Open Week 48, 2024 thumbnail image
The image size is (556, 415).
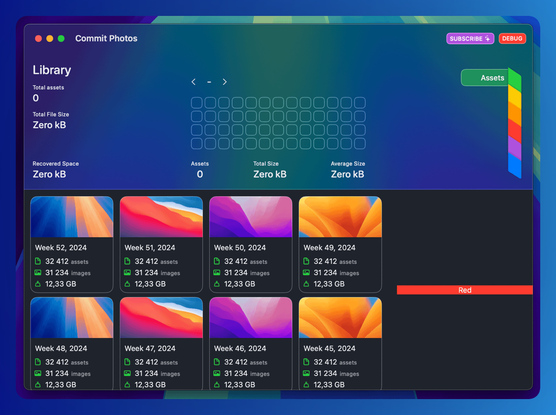point(72,317)
